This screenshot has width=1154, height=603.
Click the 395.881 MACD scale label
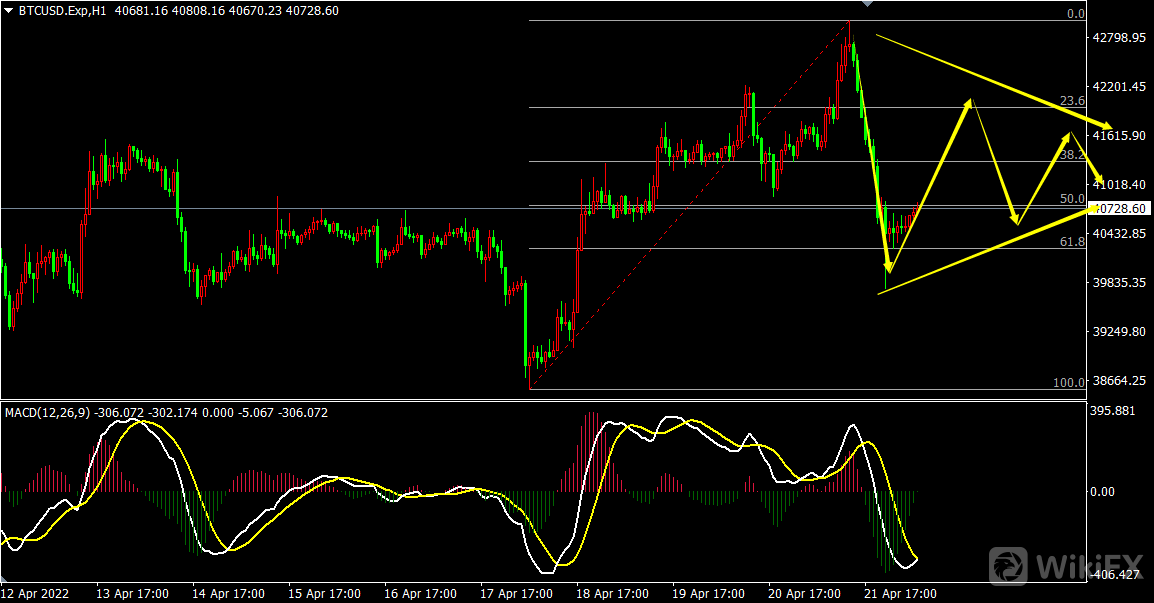1112,411
